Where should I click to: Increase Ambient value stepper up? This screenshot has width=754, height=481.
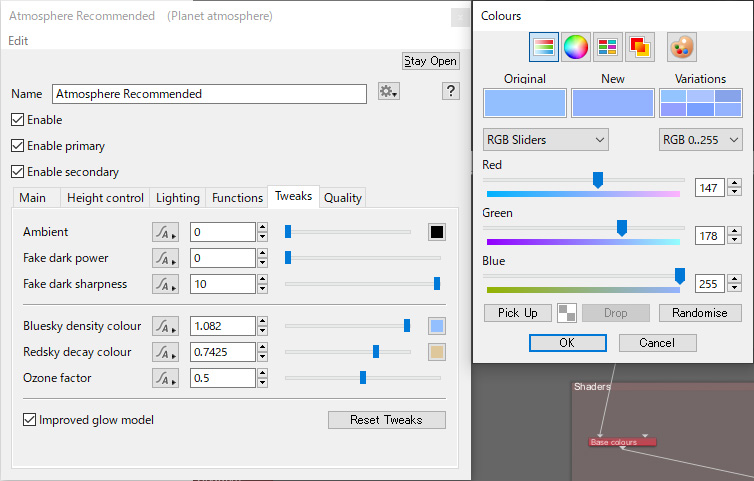point(262,228)
